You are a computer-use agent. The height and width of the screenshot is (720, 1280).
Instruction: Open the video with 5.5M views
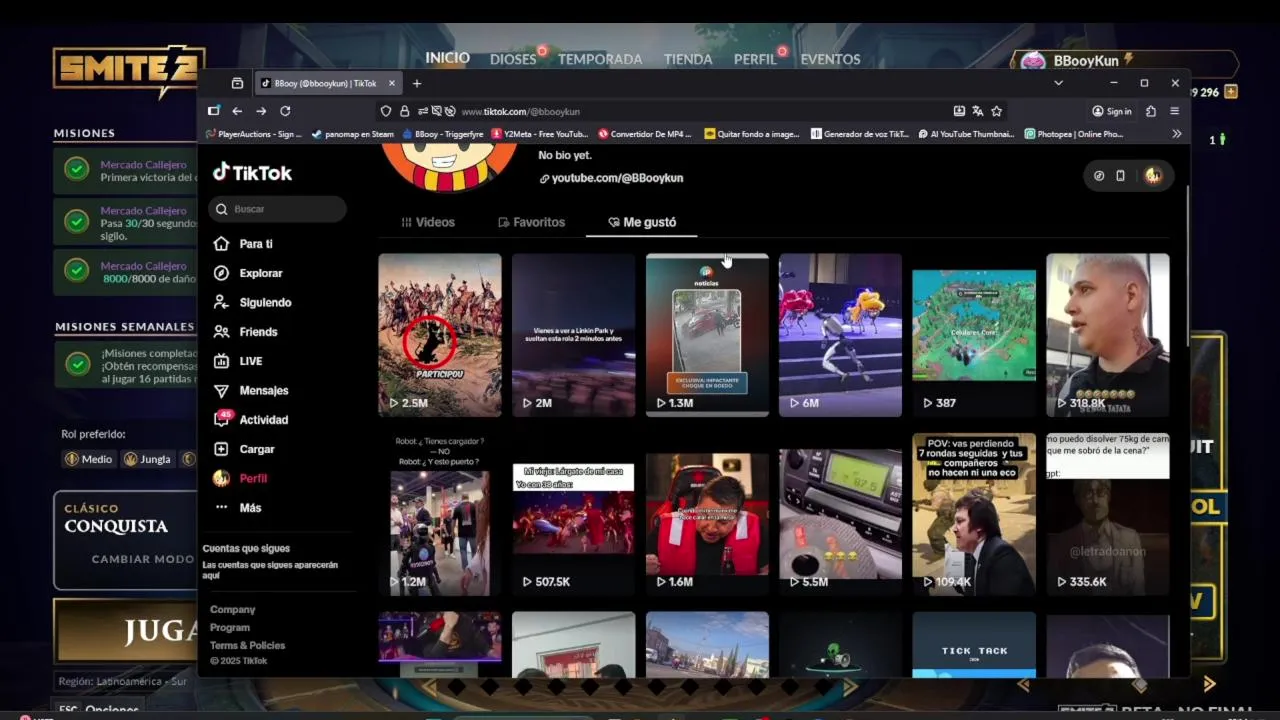(x=841, y=514)
